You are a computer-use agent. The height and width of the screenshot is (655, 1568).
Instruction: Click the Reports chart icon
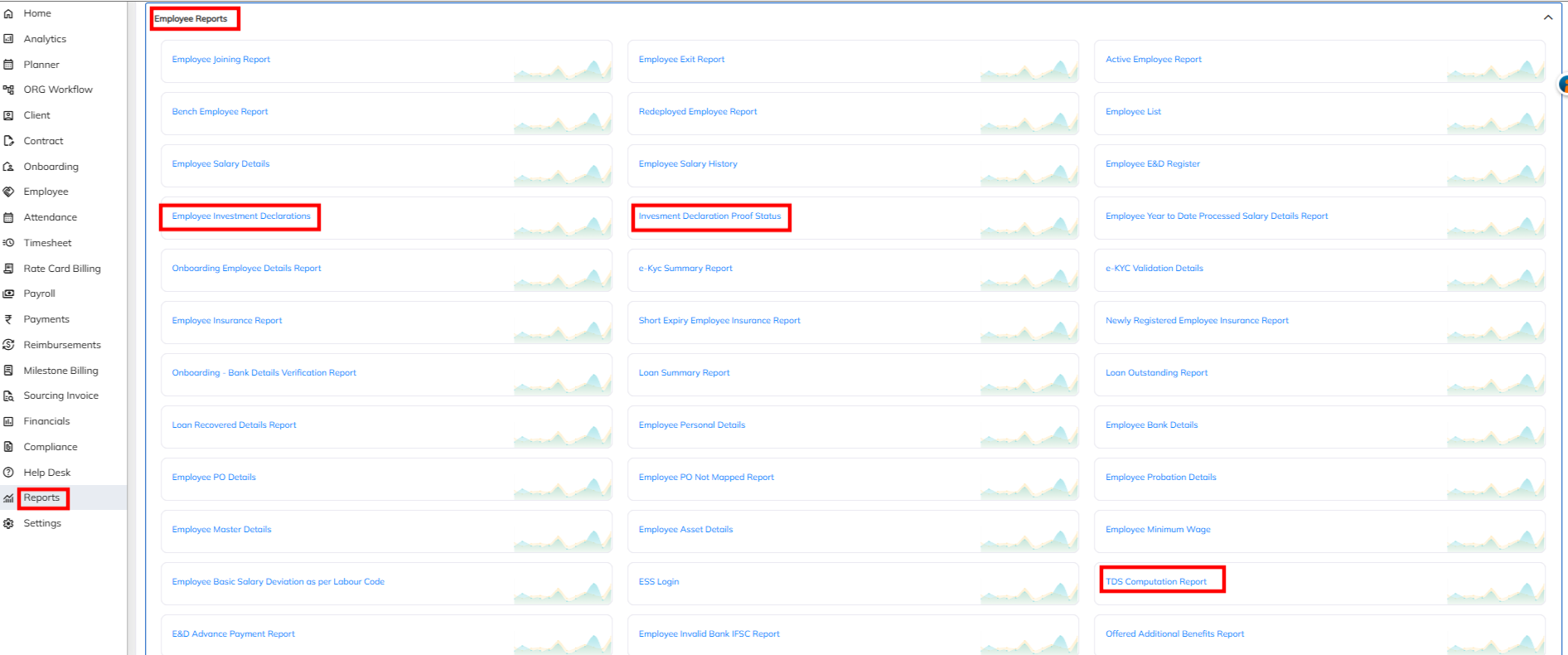(8, 498)
